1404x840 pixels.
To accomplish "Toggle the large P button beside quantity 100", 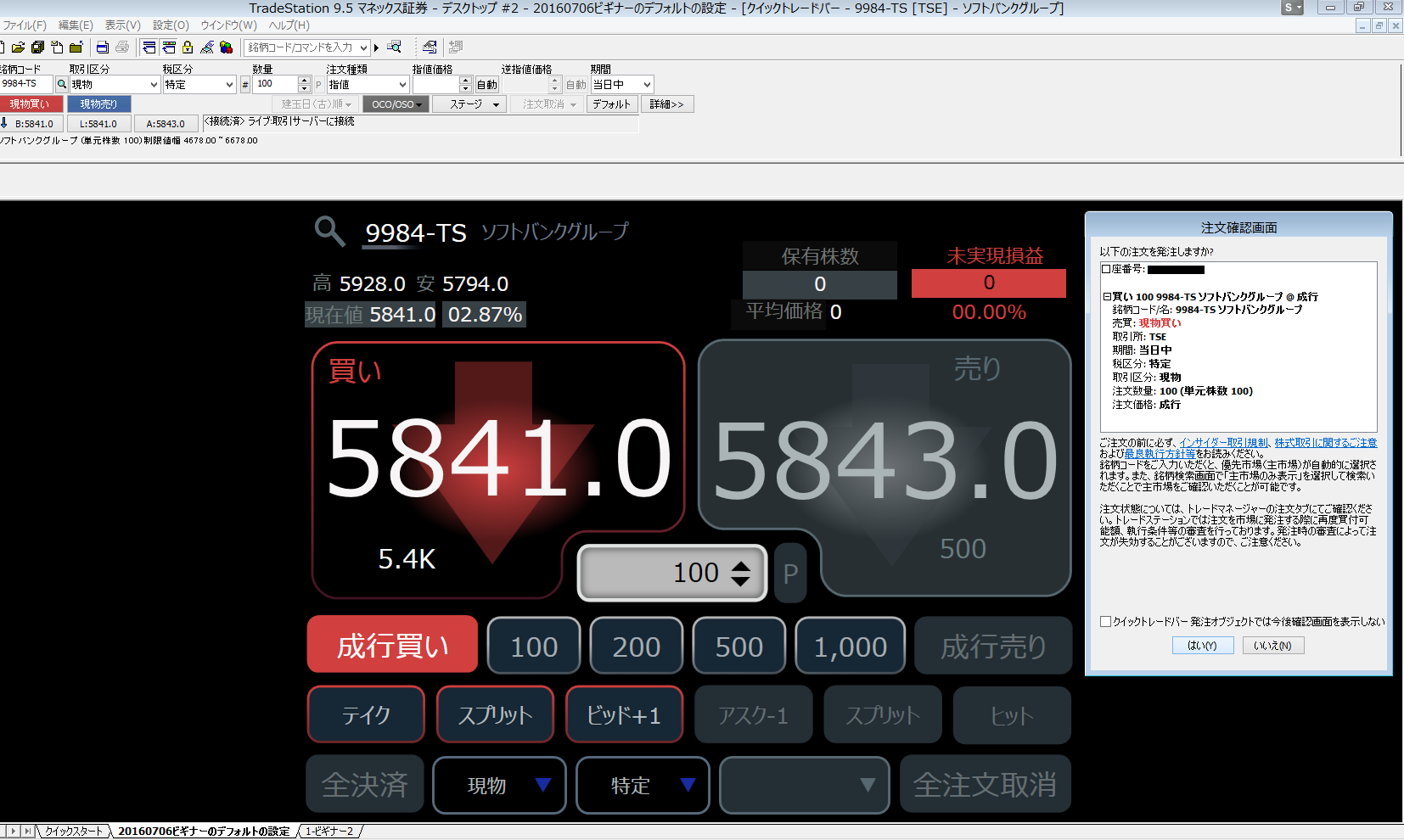I will pyautogui.click(x=790, y=574).
